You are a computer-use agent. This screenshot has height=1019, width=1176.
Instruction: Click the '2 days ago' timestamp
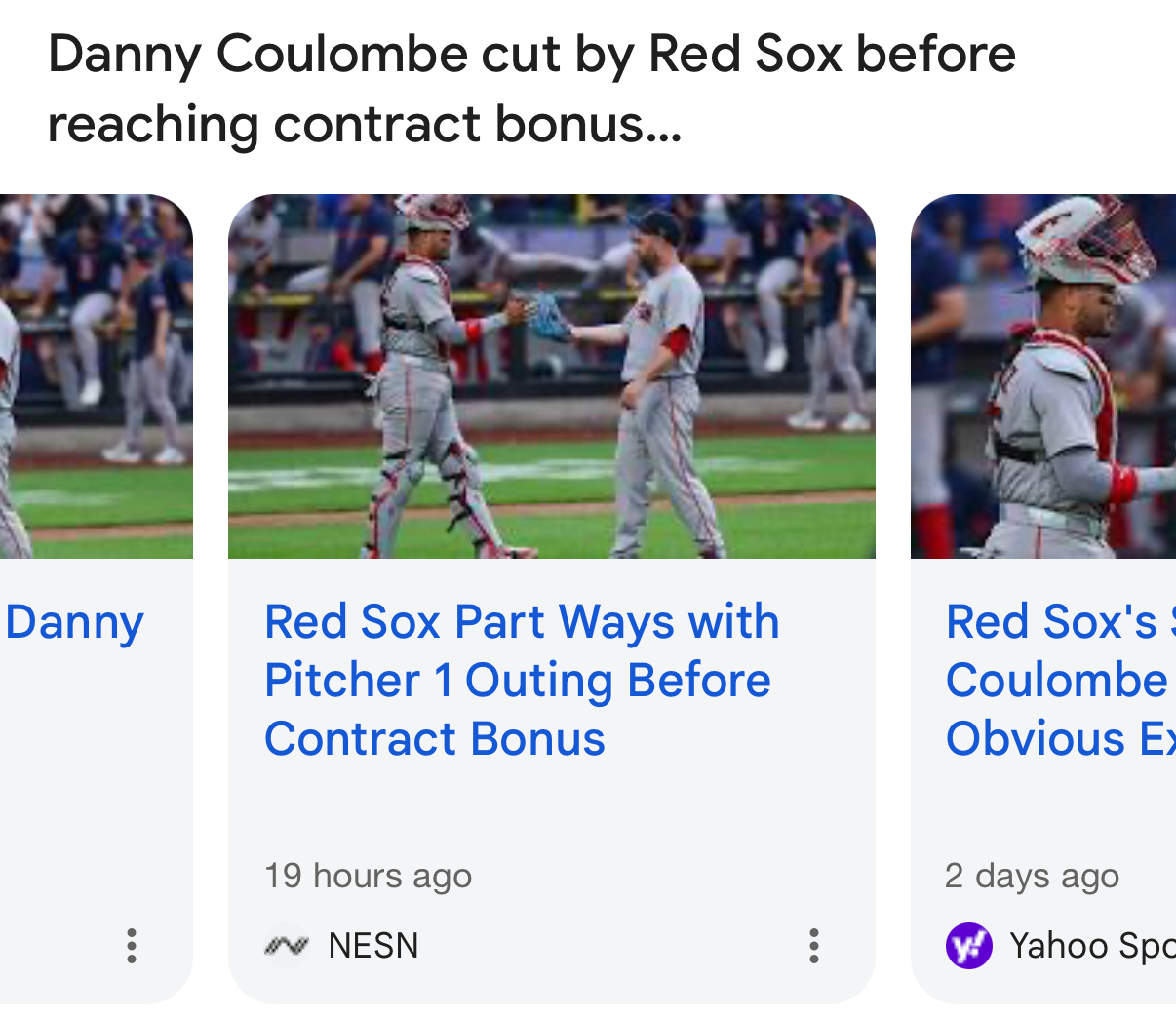tap(1032, 876)
